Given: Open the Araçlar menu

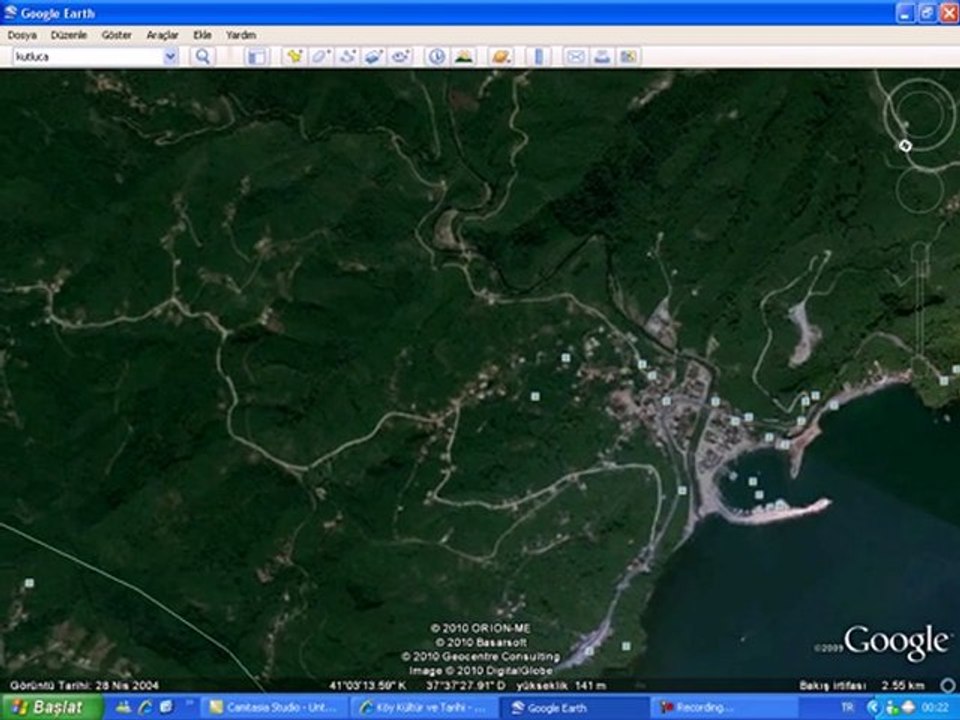Looking at the screenshot, I should pyautogui.click(x=162, y=35).
